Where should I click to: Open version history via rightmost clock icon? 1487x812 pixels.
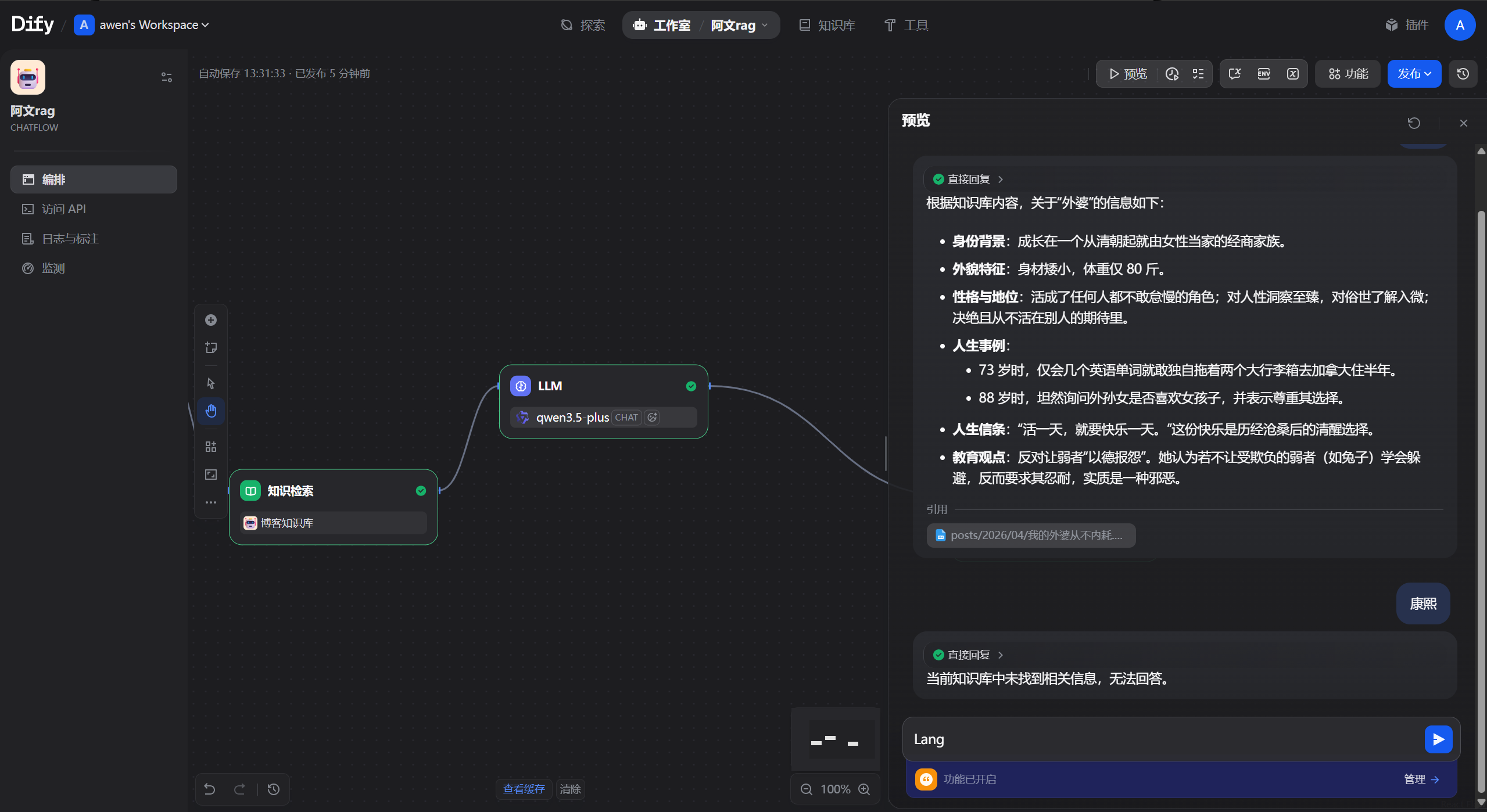coord(1463,73)
